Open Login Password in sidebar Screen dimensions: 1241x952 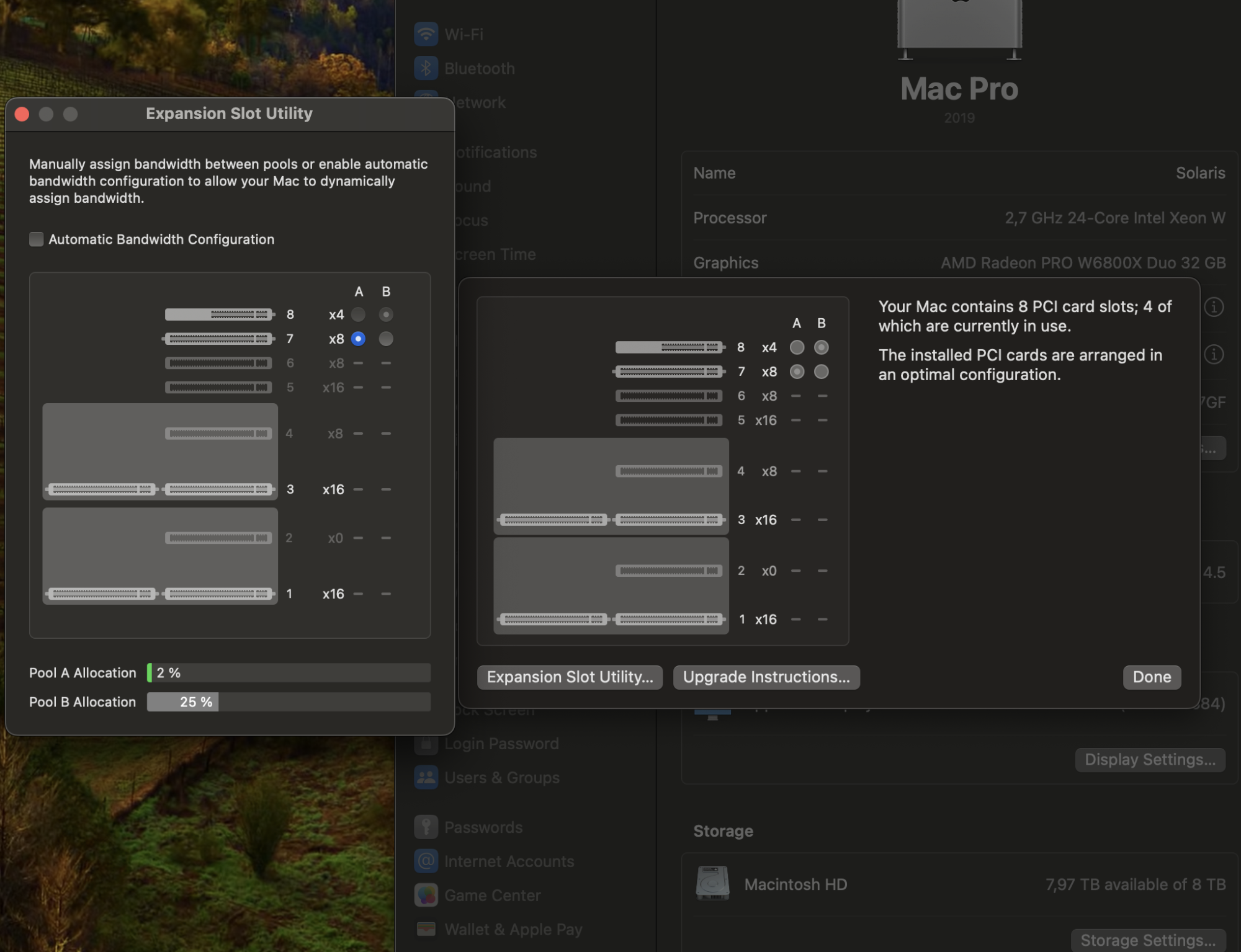[x=501, y=743]
